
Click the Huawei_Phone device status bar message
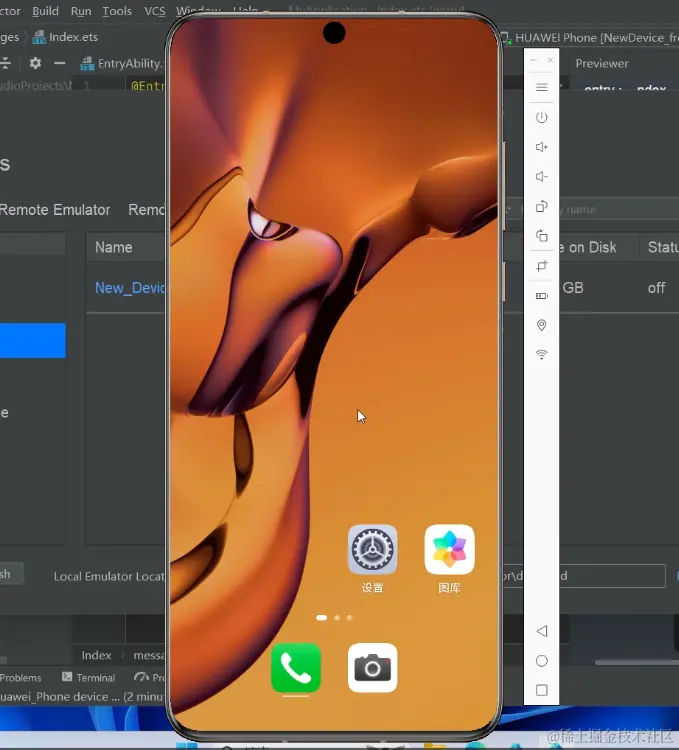(x=82, y=696)
